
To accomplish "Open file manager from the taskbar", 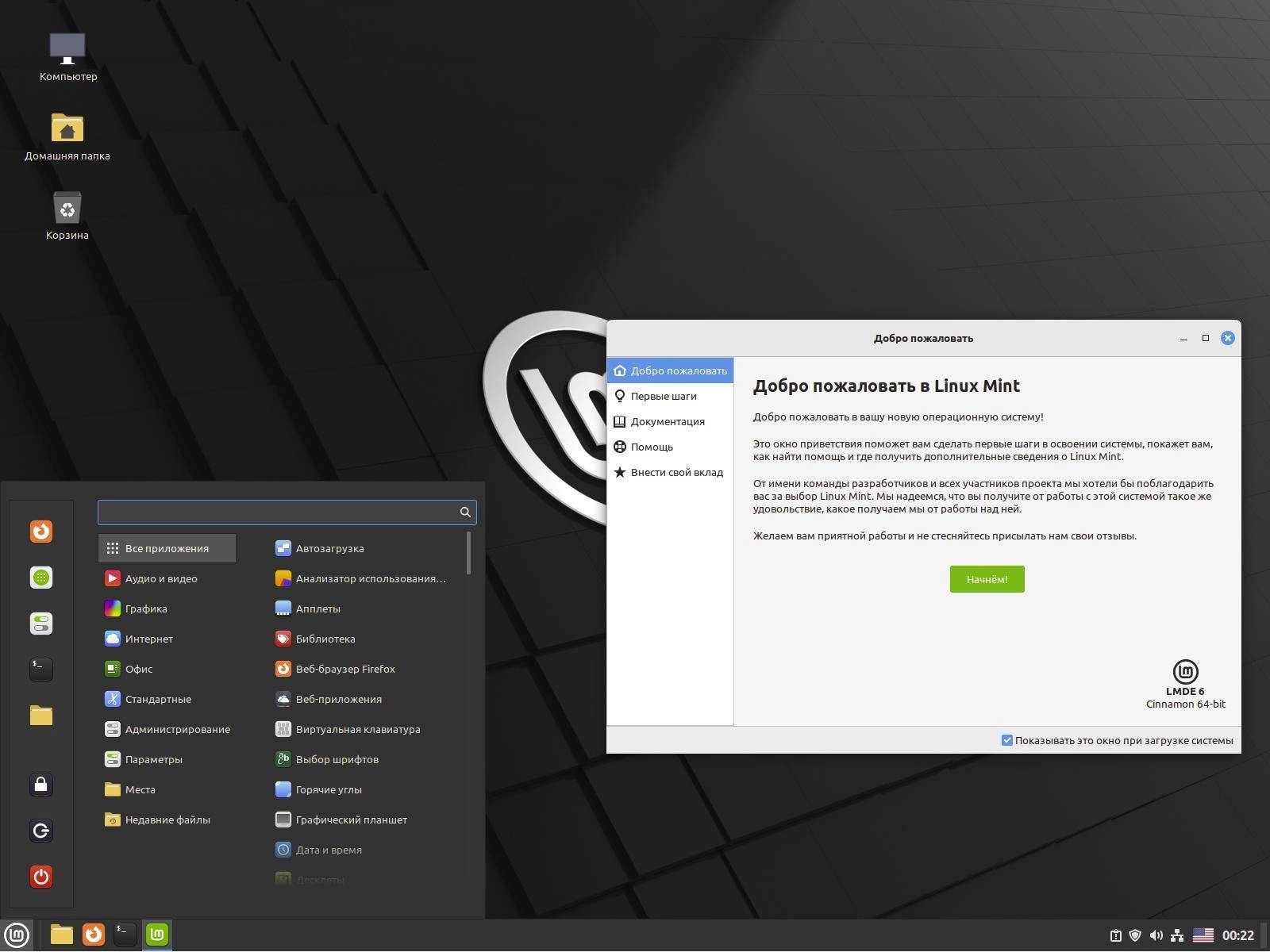I will coord(62,935).
